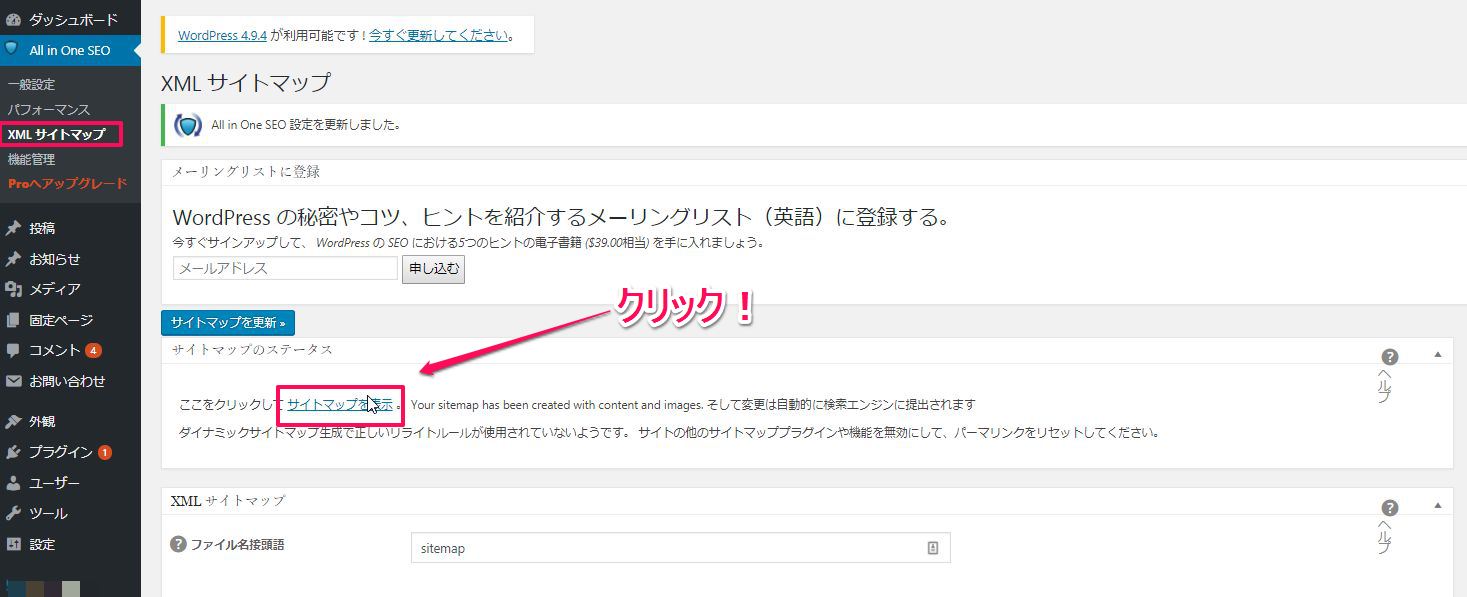Open the サイトマップを表示 link
This screenshot has width=1467, height=597.
pos(340,405)
